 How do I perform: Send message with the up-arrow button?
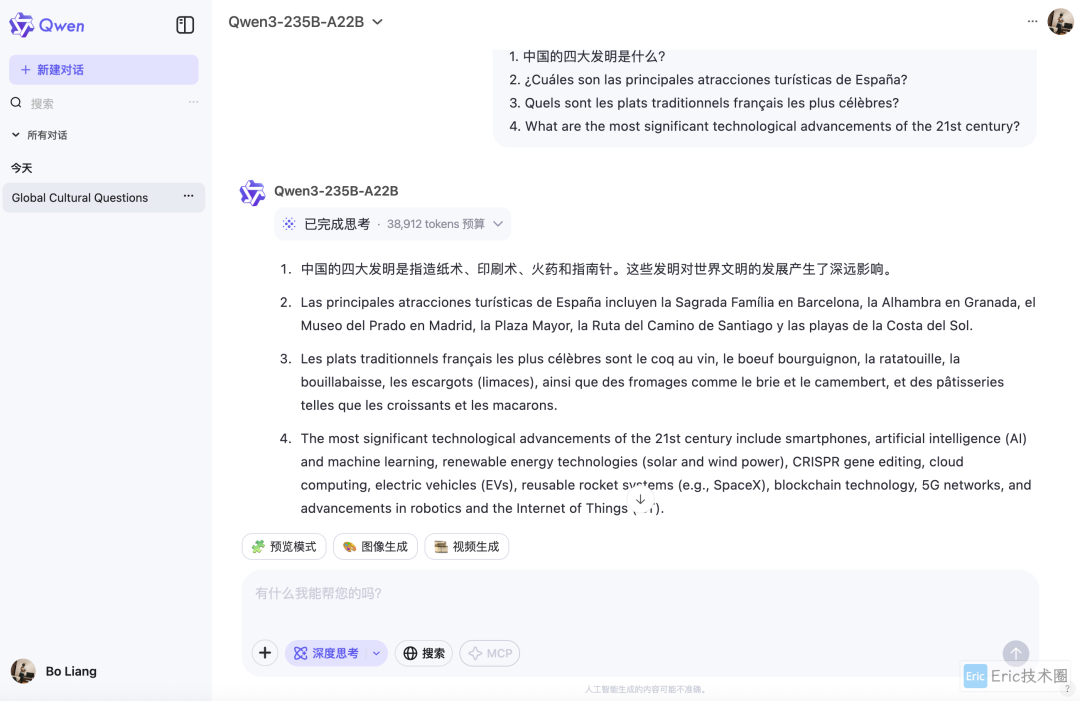(1015, 653)
